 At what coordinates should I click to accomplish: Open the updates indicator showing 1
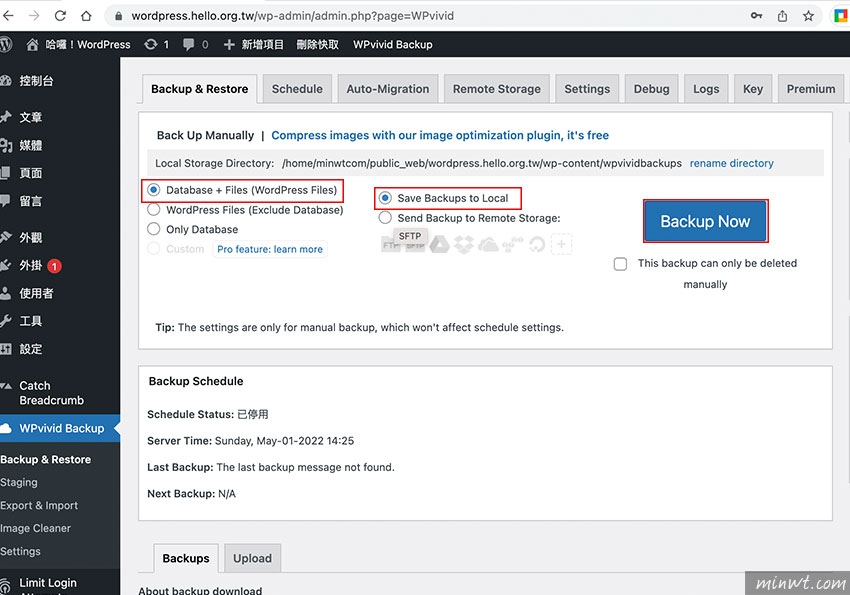pyautogui.click(x=156, y=44)
